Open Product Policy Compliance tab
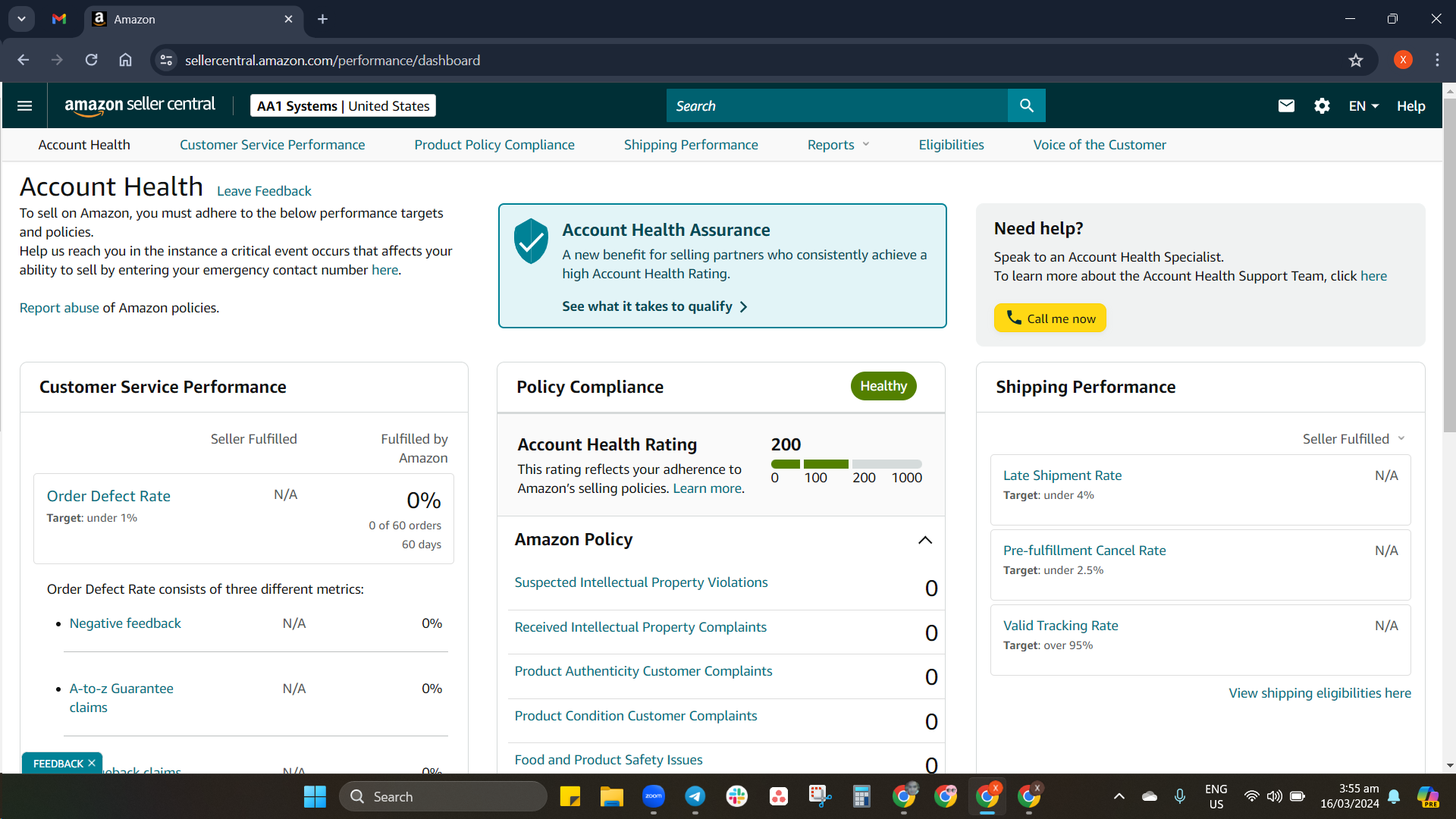This screenshot has width=1456, height=819. (494, 144)
